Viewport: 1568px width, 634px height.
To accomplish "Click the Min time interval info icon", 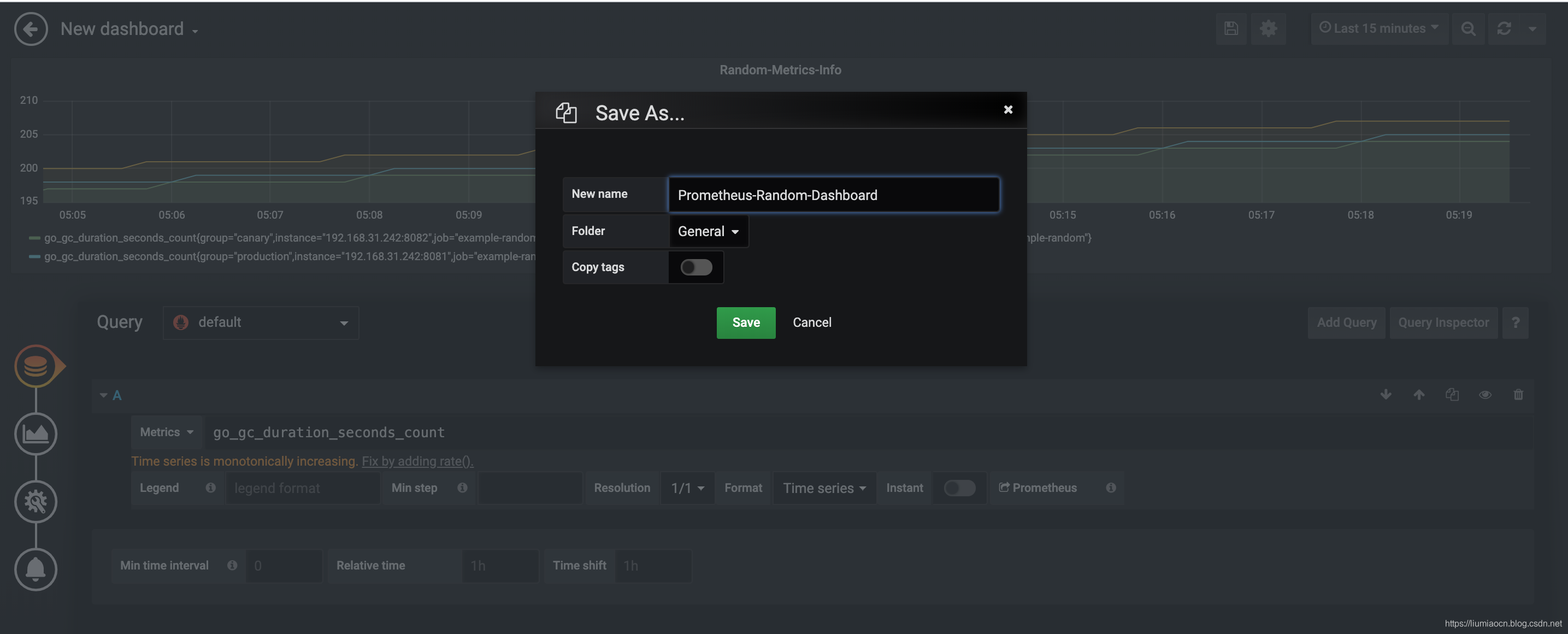I will tap(232, 566).
